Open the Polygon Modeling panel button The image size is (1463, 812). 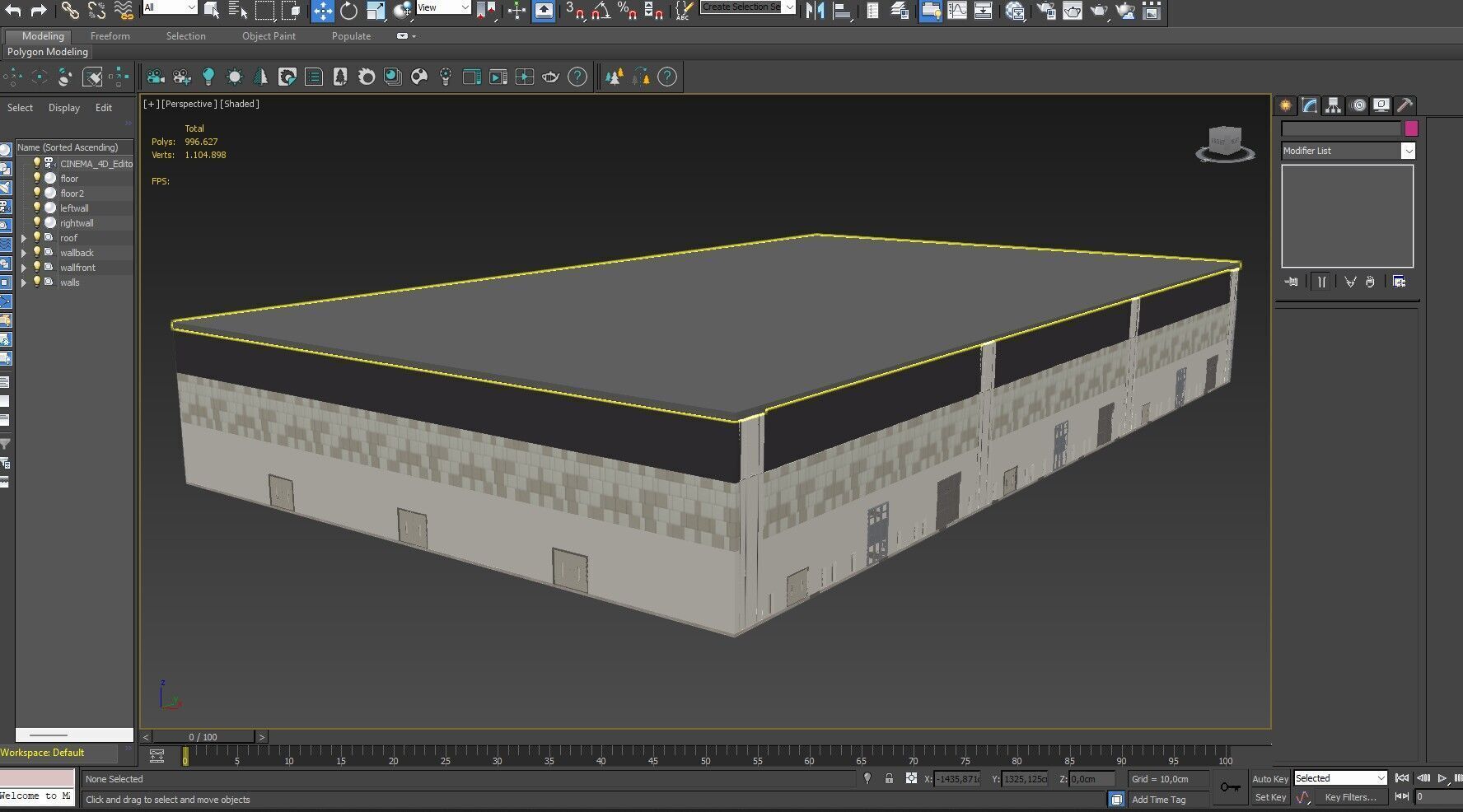click(48, 52)
